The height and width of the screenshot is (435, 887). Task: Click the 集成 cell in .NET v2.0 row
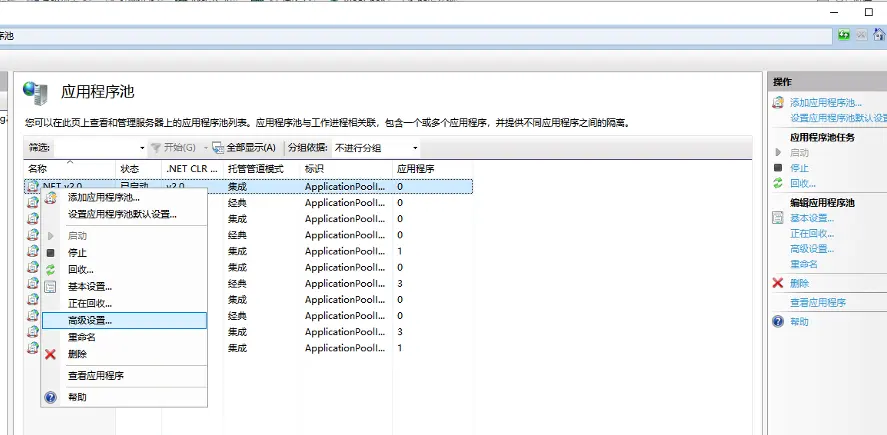pos(238,186)
